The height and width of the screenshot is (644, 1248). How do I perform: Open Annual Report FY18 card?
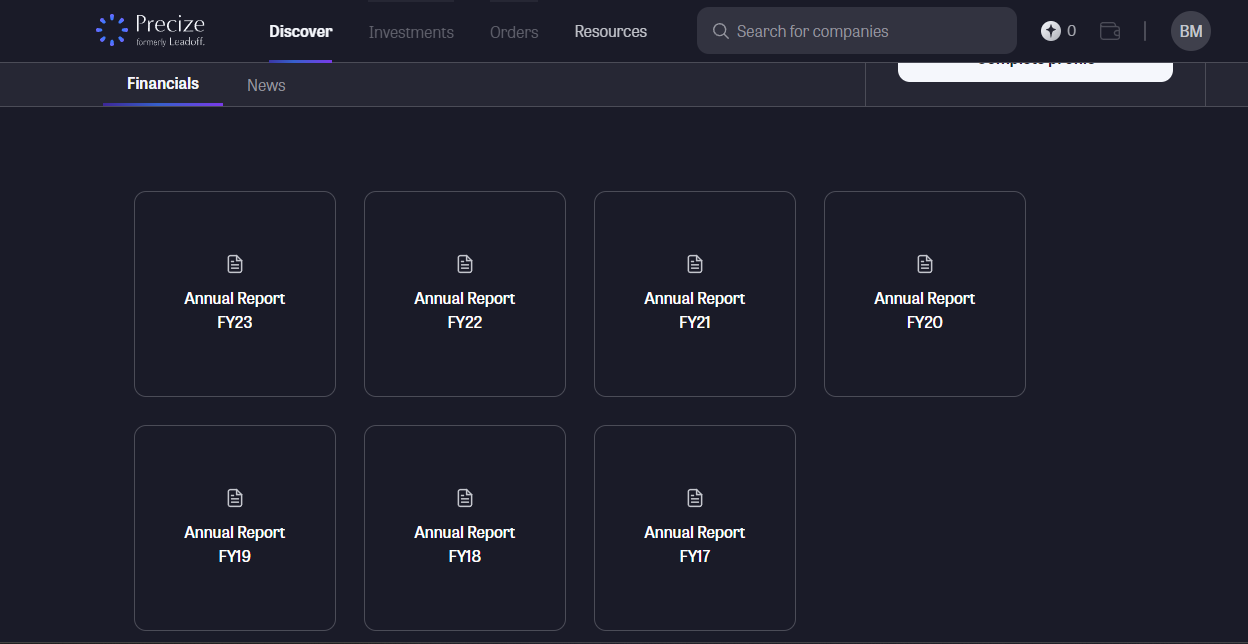(465, 544)
